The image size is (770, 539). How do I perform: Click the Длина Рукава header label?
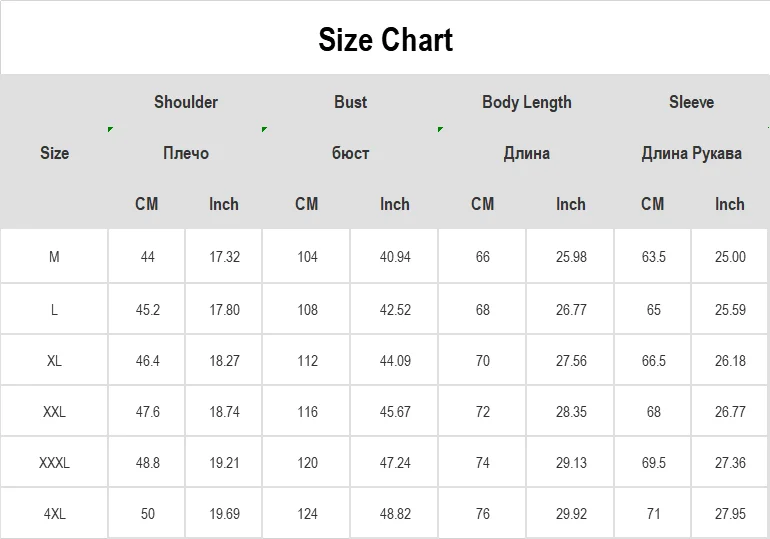(691, 153)
